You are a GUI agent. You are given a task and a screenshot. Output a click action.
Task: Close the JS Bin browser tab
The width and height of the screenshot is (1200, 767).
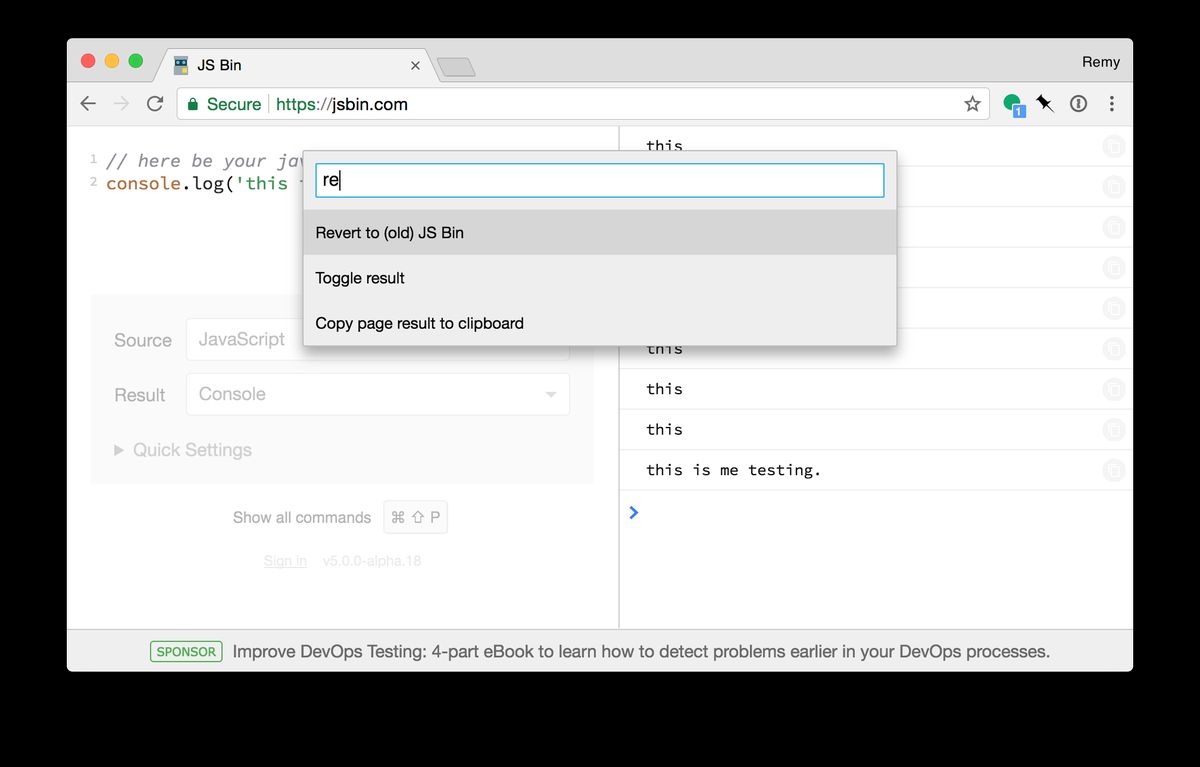pyautogui.click(x=415, y=65)
